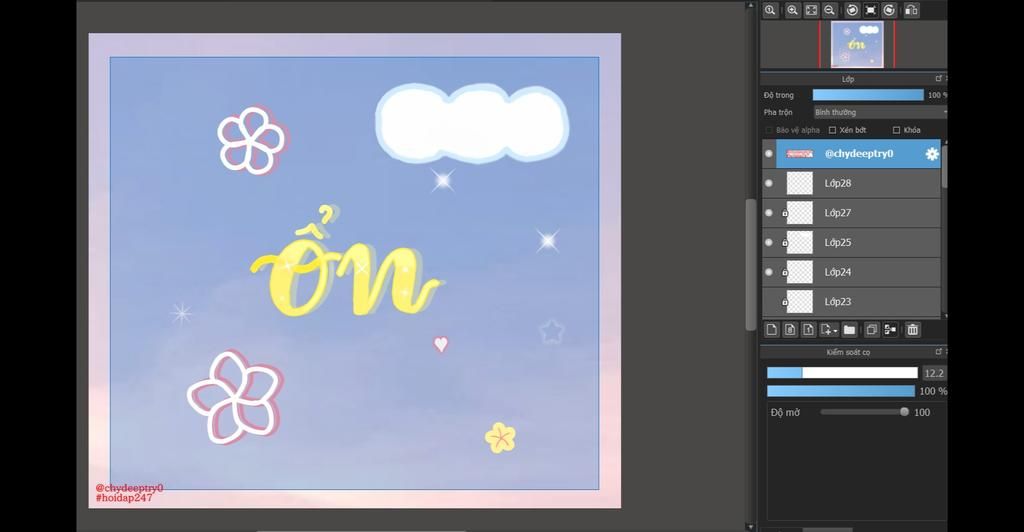Click scroll down arrow of canvas scrollbar
This screenshot has height=532, width=1024.
[x=750, y=527]
